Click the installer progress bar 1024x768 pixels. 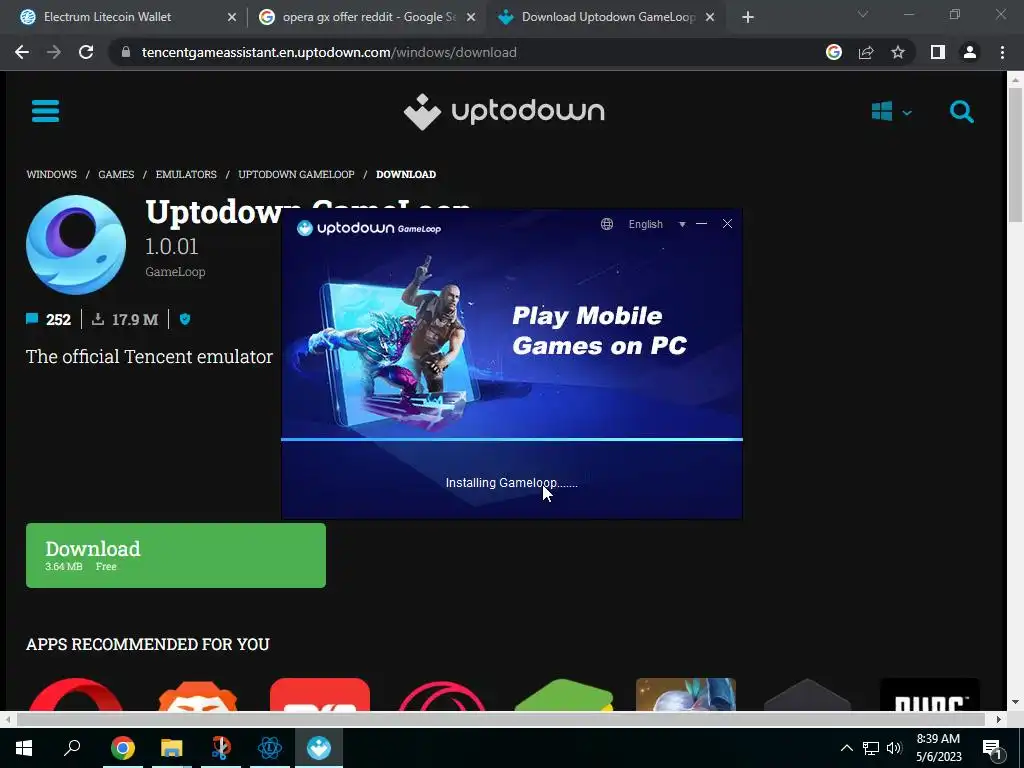point(512,440)
